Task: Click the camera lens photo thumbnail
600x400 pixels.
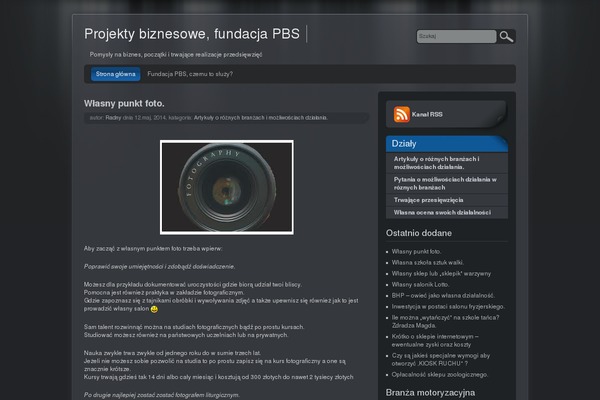Action: [x=227, y=187]
